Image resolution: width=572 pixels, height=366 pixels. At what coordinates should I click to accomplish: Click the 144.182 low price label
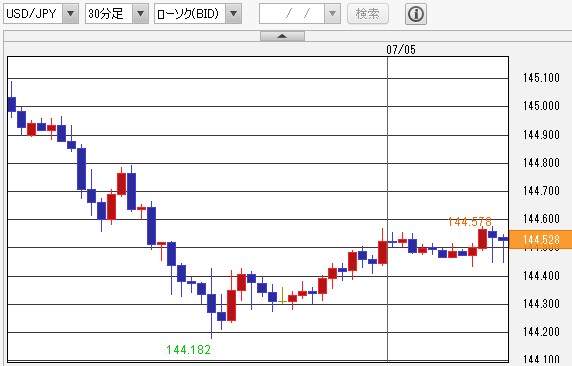[x=189, y=350]
